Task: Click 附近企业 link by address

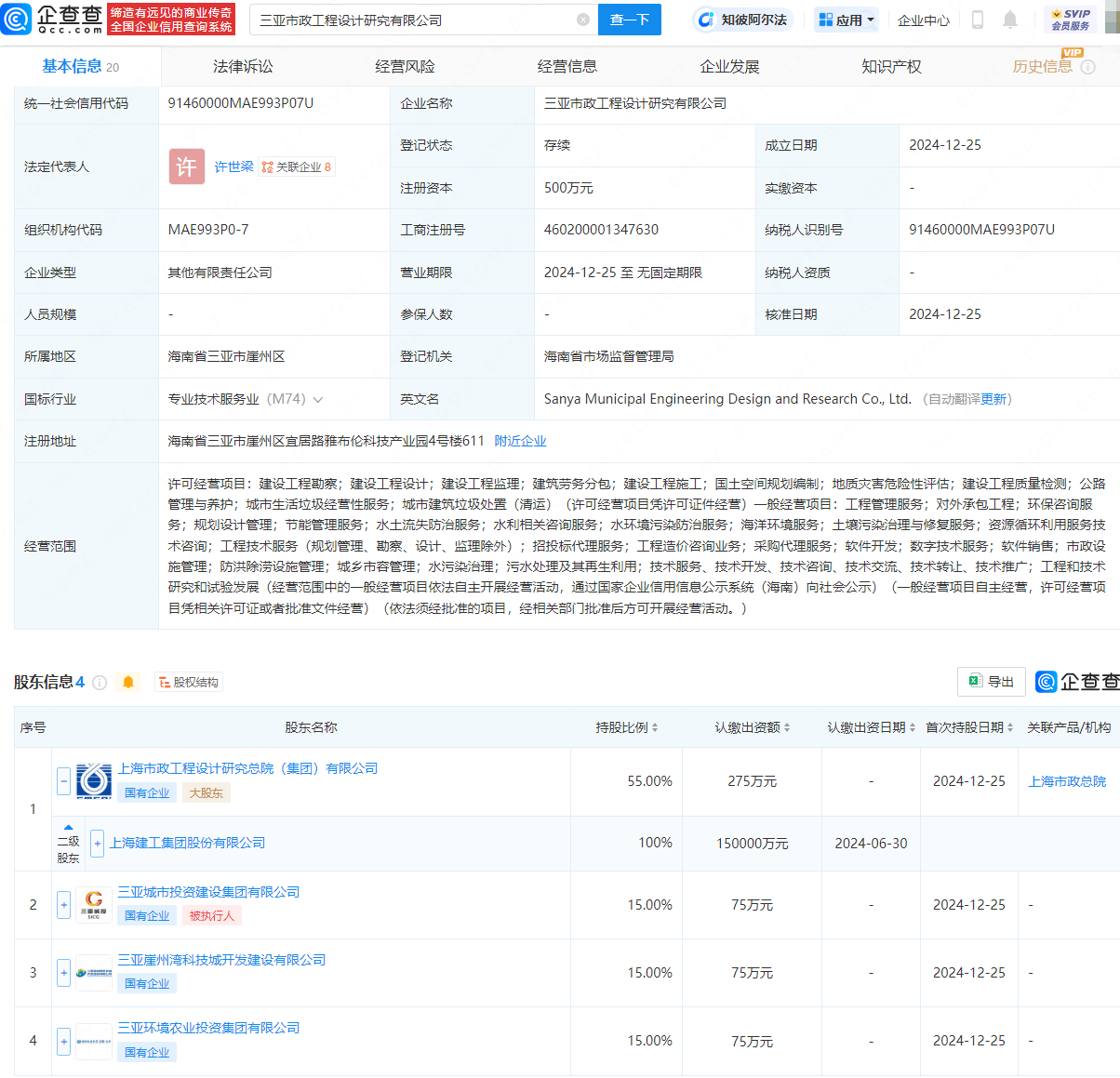Action: [520, 442]
